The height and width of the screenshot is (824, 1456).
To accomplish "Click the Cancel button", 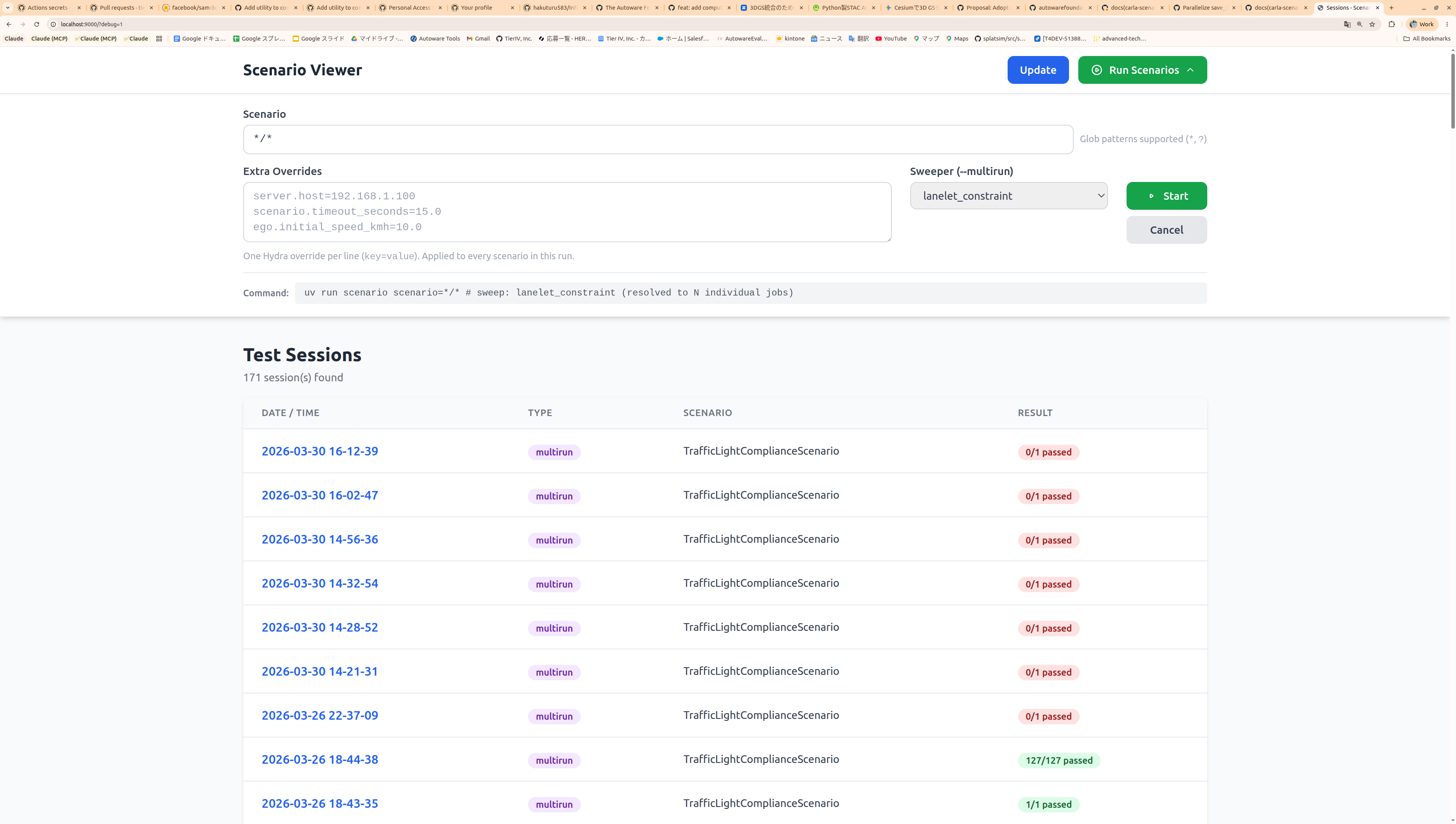I will click(x=1166, y=230).
